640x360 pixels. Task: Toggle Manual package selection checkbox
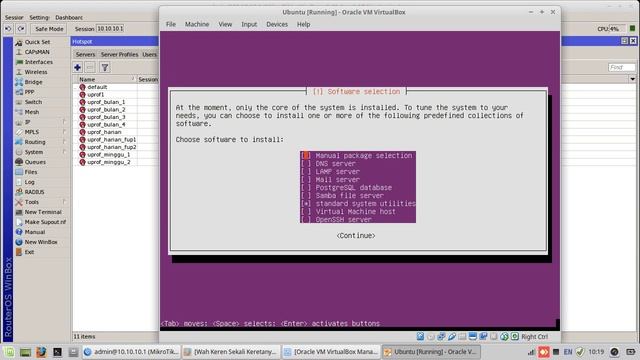pos(306,156)
